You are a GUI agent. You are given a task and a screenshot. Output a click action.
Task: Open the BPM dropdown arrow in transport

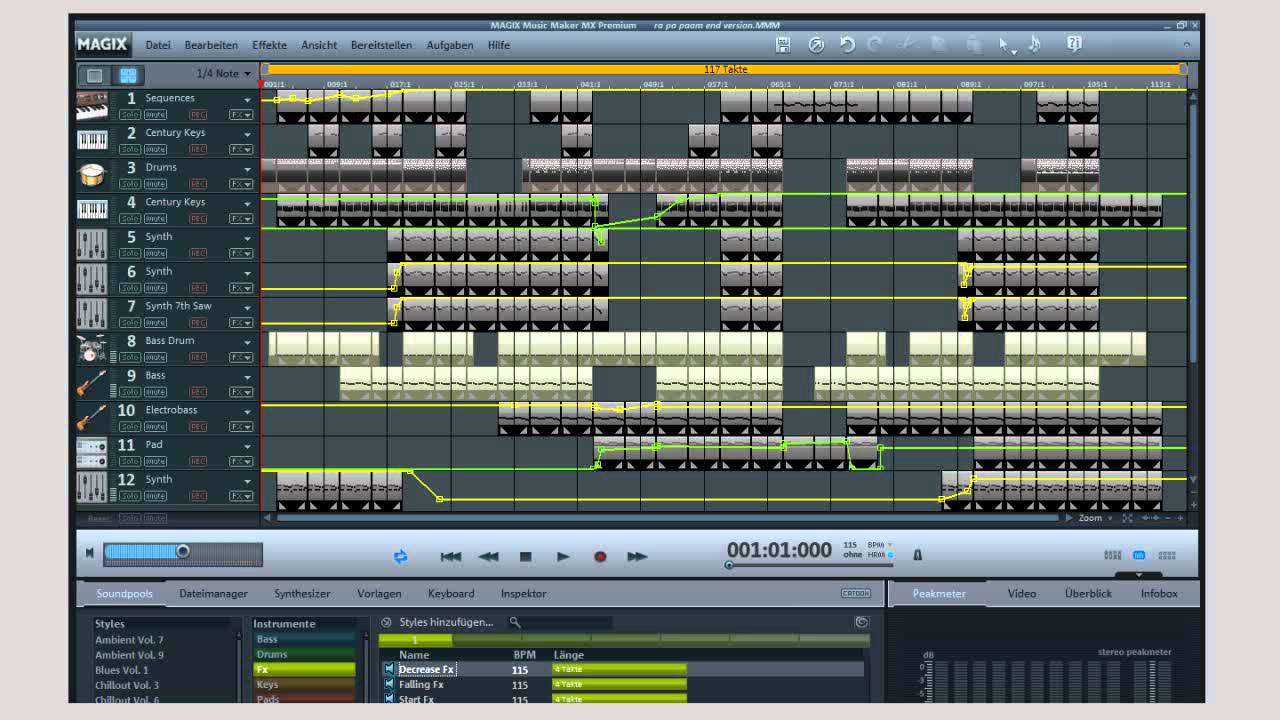[x=890, y=545]
